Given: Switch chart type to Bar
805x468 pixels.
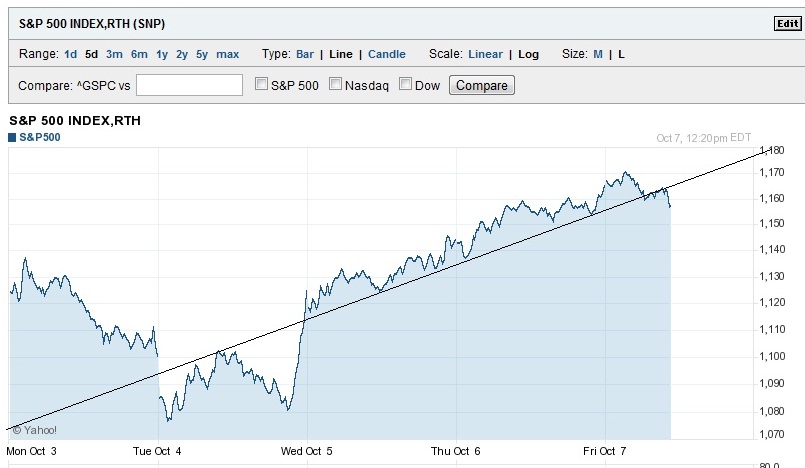Looking at the screenshot, I should (306, 54).
